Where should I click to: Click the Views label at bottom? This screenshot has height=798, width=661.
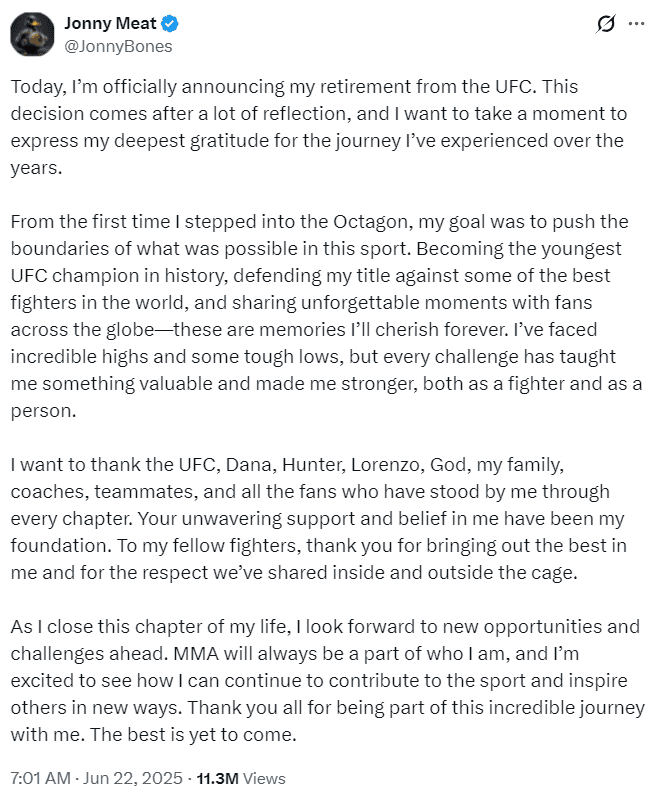pos(264,778)
